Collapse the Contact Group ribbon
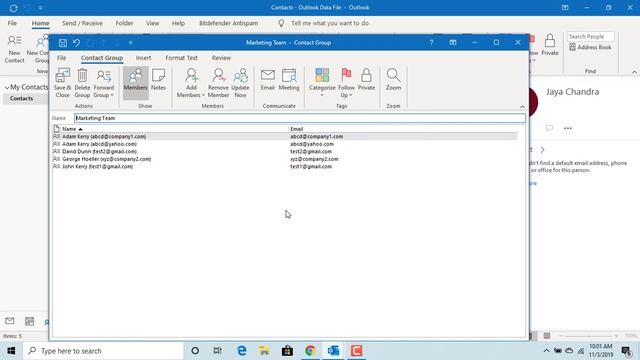This screenshot has height=360, width=640. (x=522, y=107)
